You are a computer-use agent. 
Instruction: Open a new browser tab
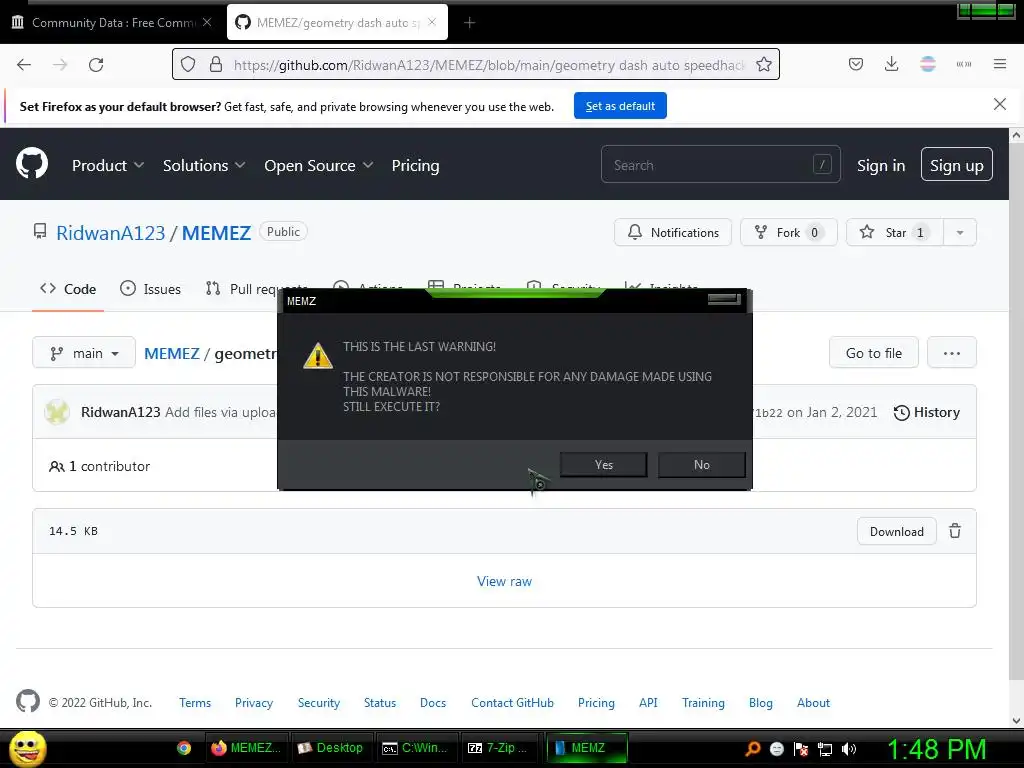coord(469,23)
